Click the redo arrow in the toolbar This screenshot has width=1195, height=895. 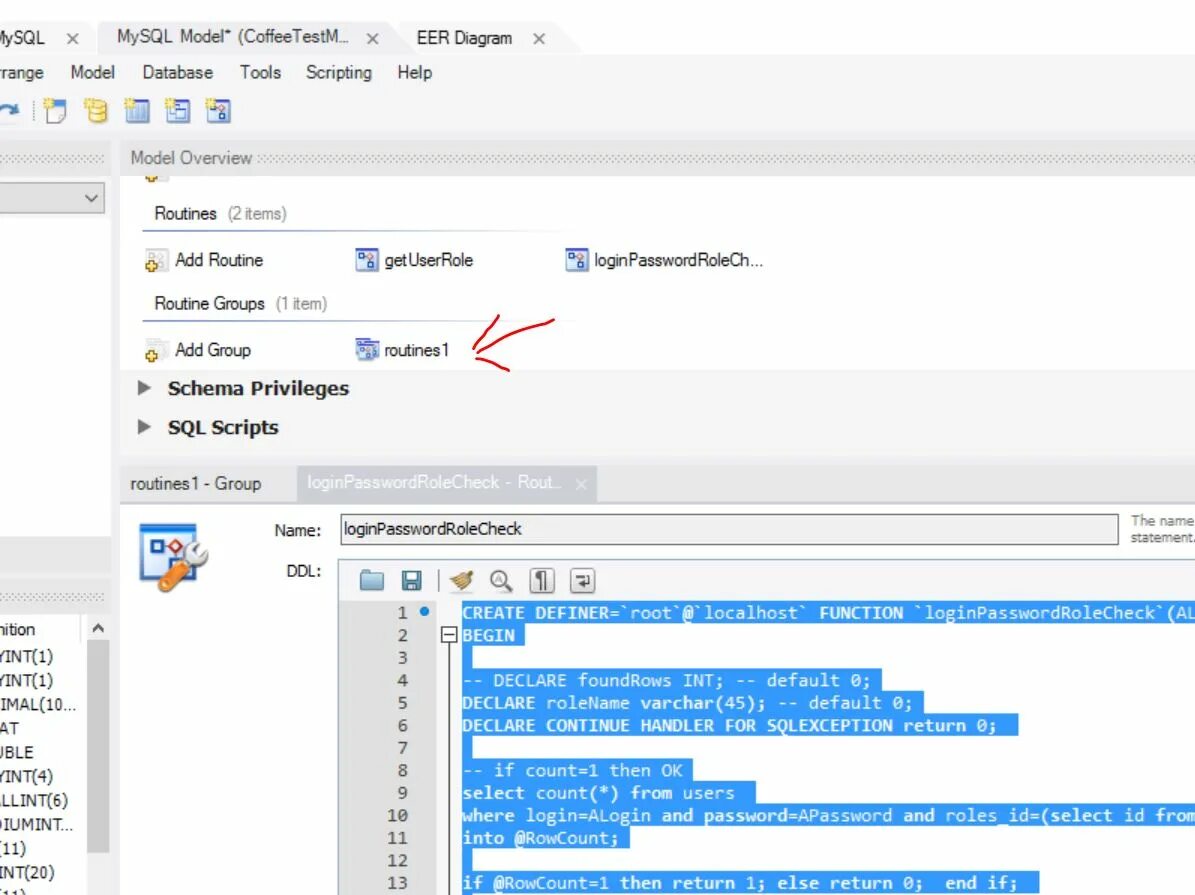click(9, 111)
